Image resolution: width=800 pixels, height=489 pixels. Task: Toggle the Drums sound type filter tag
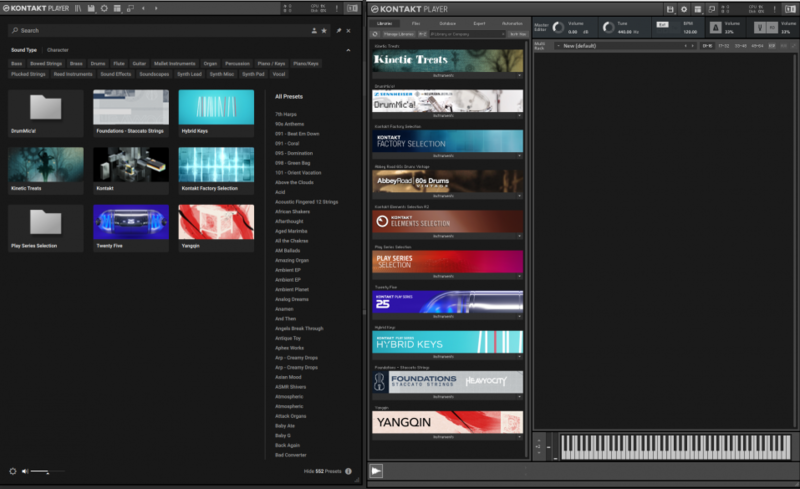click(98, 63)
